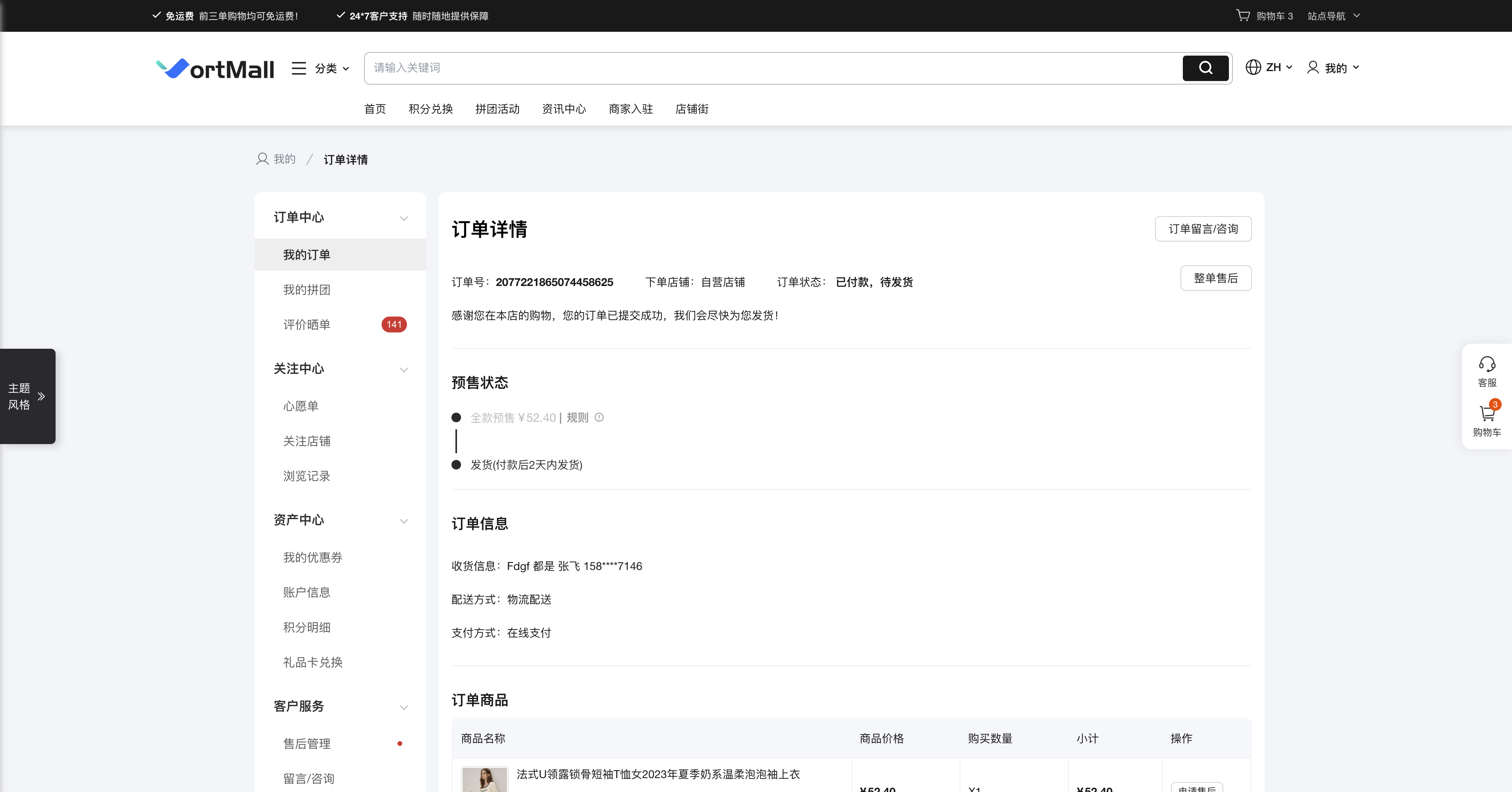Select 账户信息 in sidebar
Viewport: 1512px width, 792px height.
pos(307,592)
